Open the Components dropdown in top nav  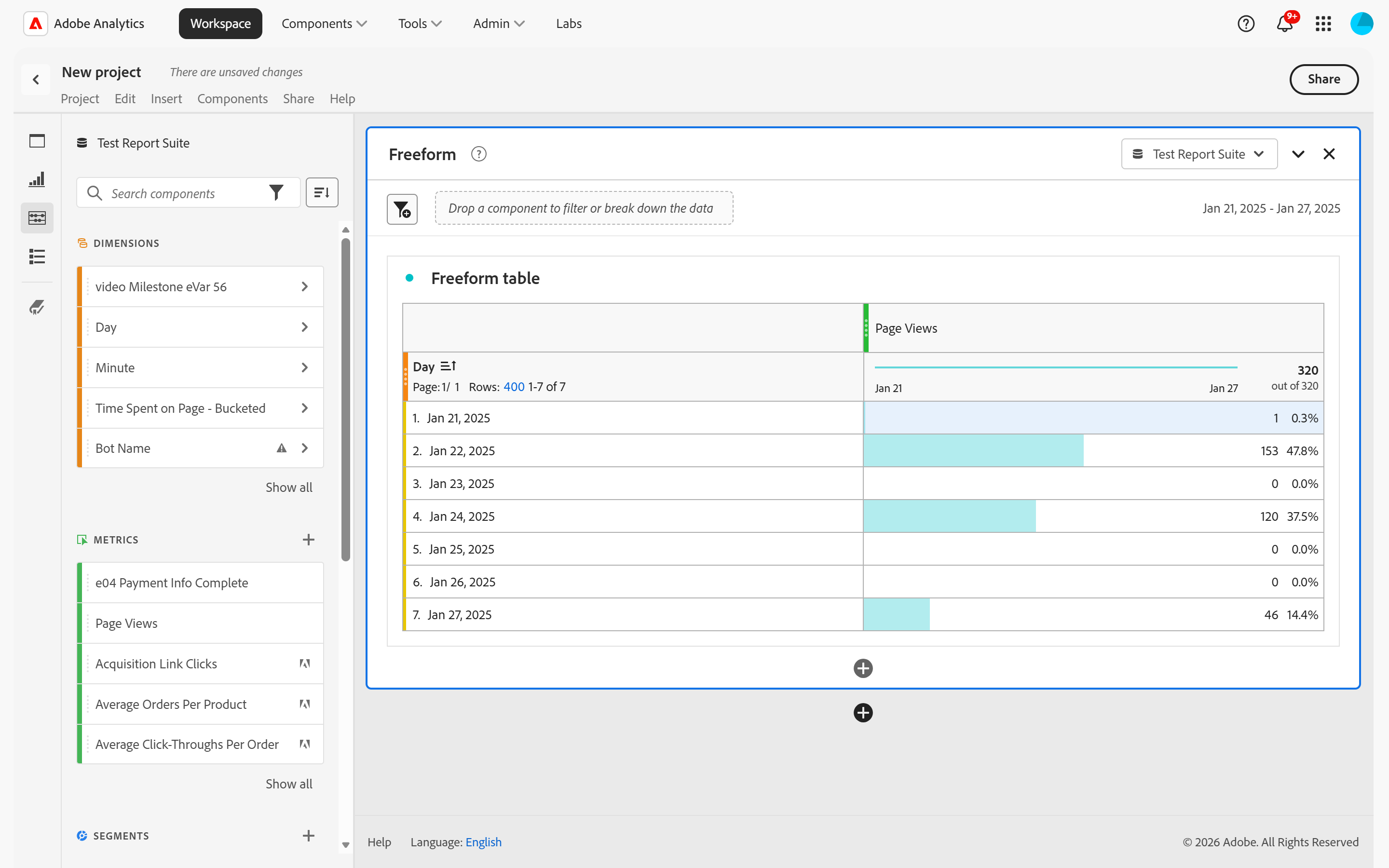click(324, 24)
